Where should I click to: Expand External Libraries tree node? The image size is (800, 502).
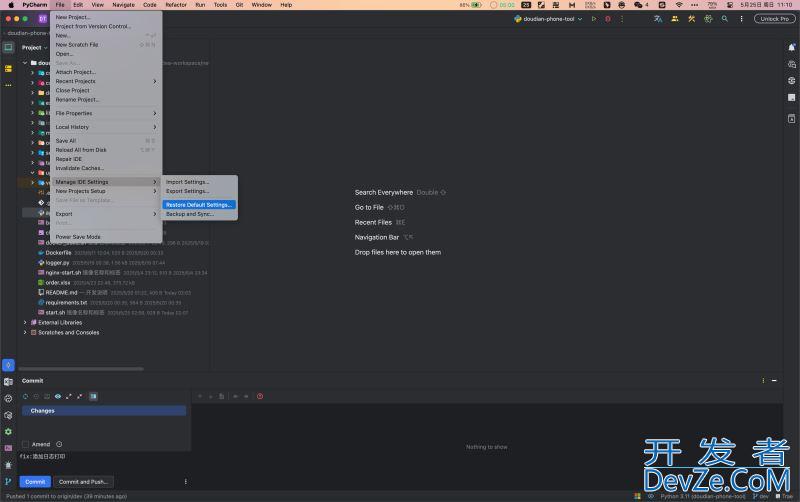25,322
